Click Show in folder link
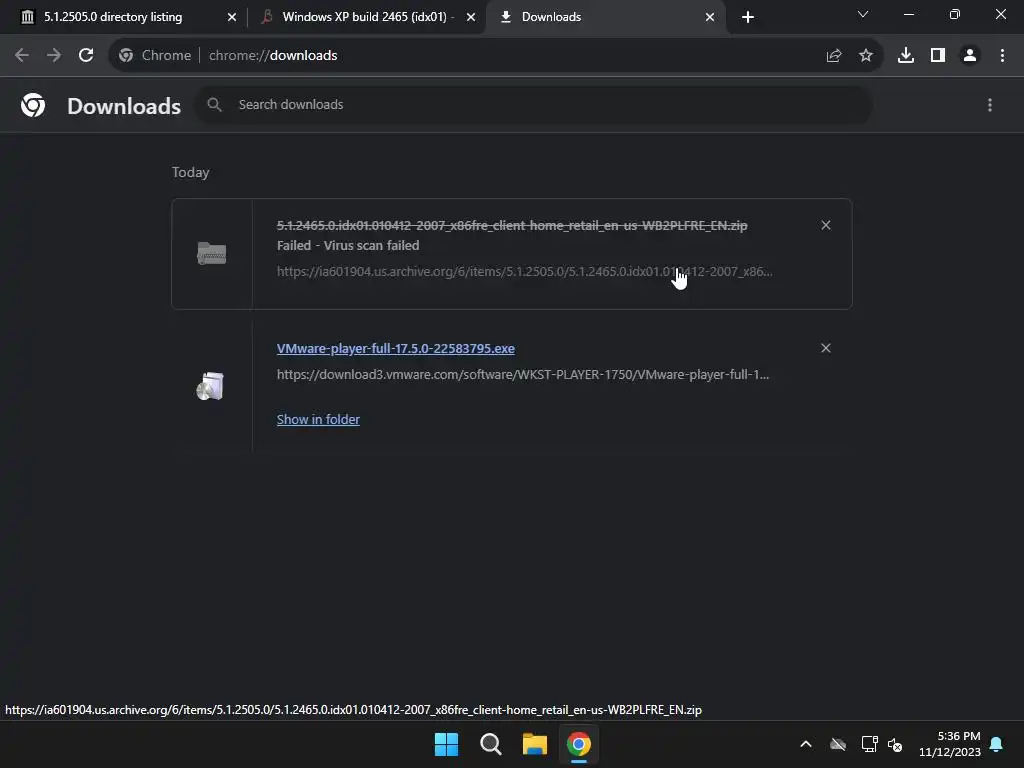Viewport: 1024px width, 768px height. pyautogui.click(x=318, y=419)
